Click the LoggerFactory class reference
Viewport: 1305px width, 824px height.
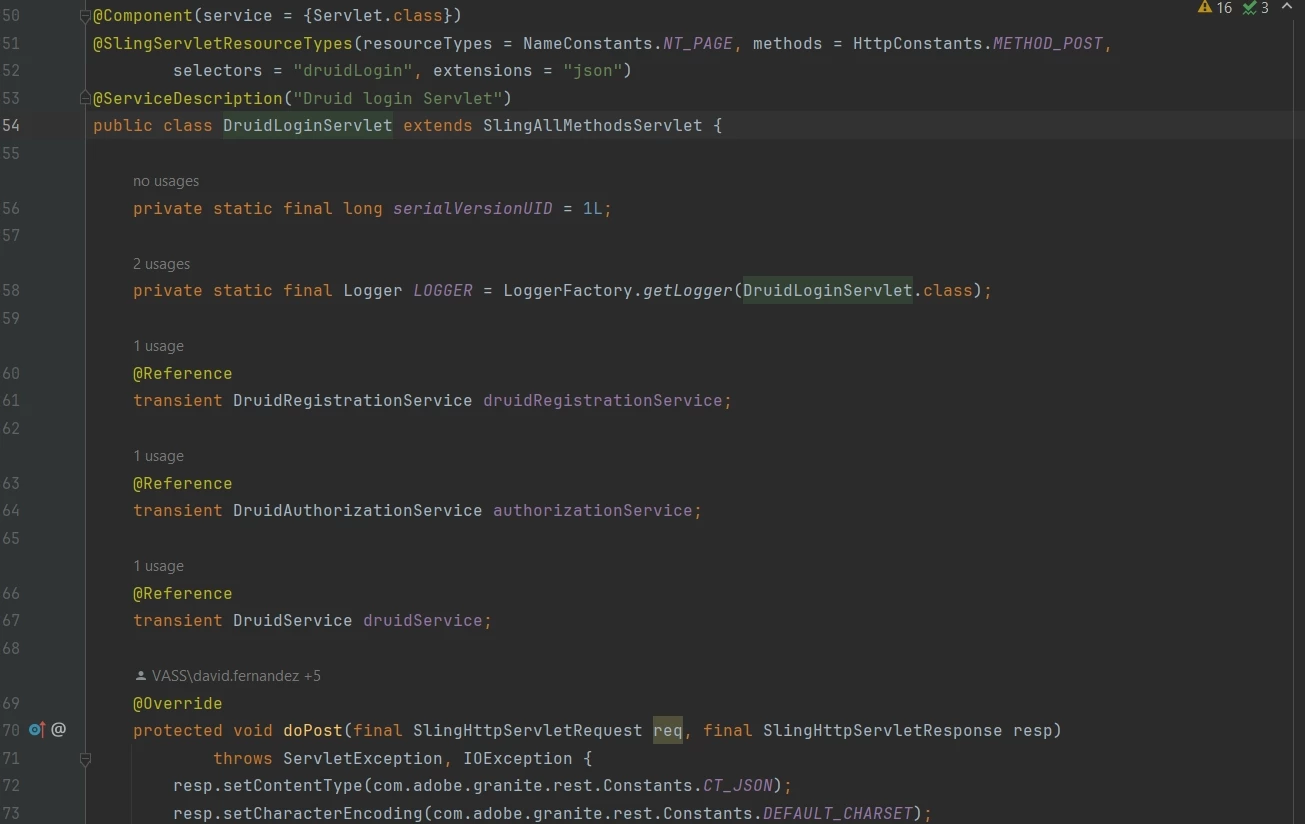[568, 291]
